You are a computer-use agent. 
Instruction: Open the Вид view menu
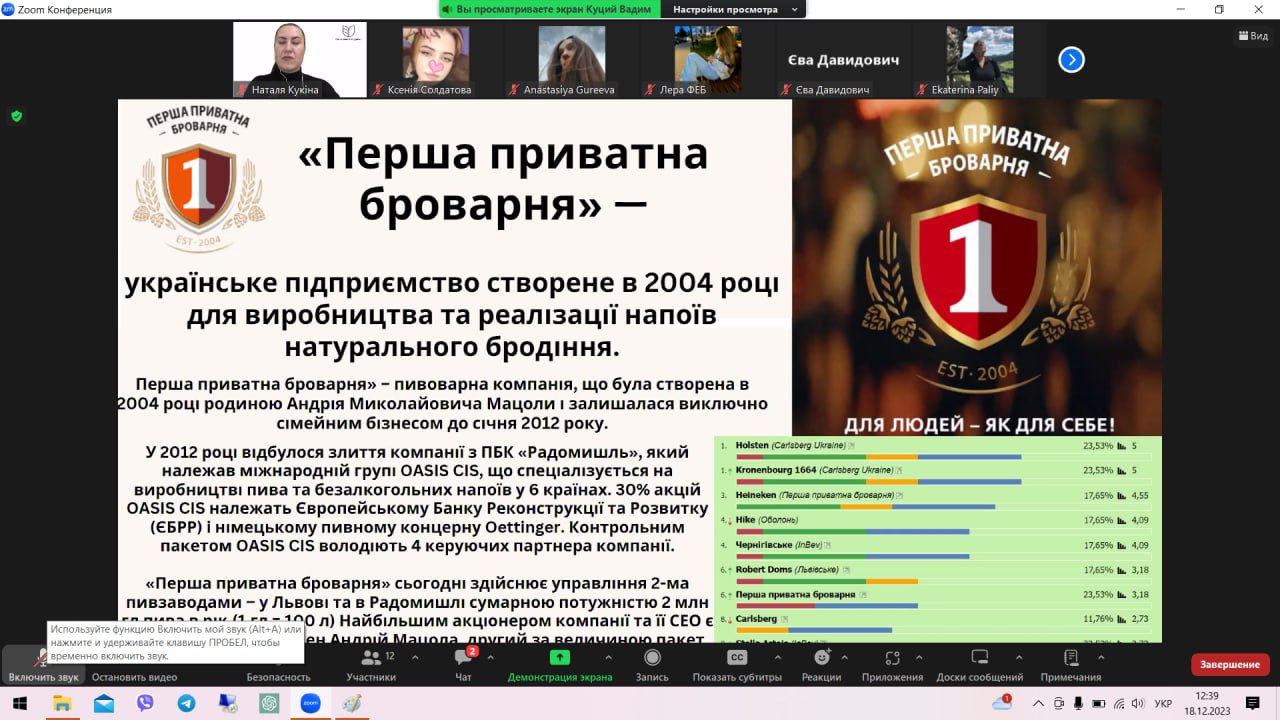(x=1253, y=35)
